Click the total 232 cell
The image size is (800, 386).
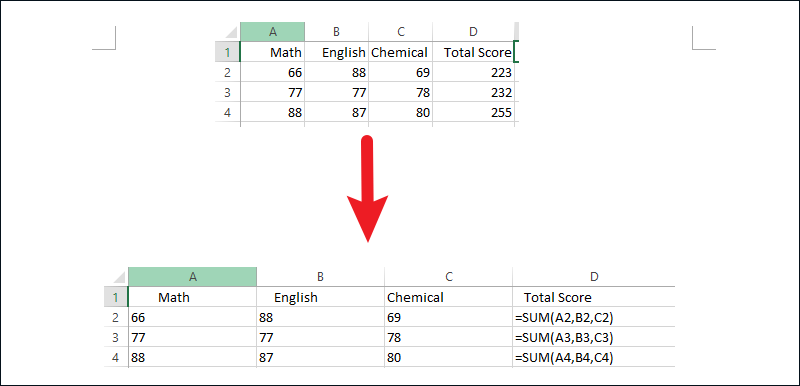pos(473,92)
